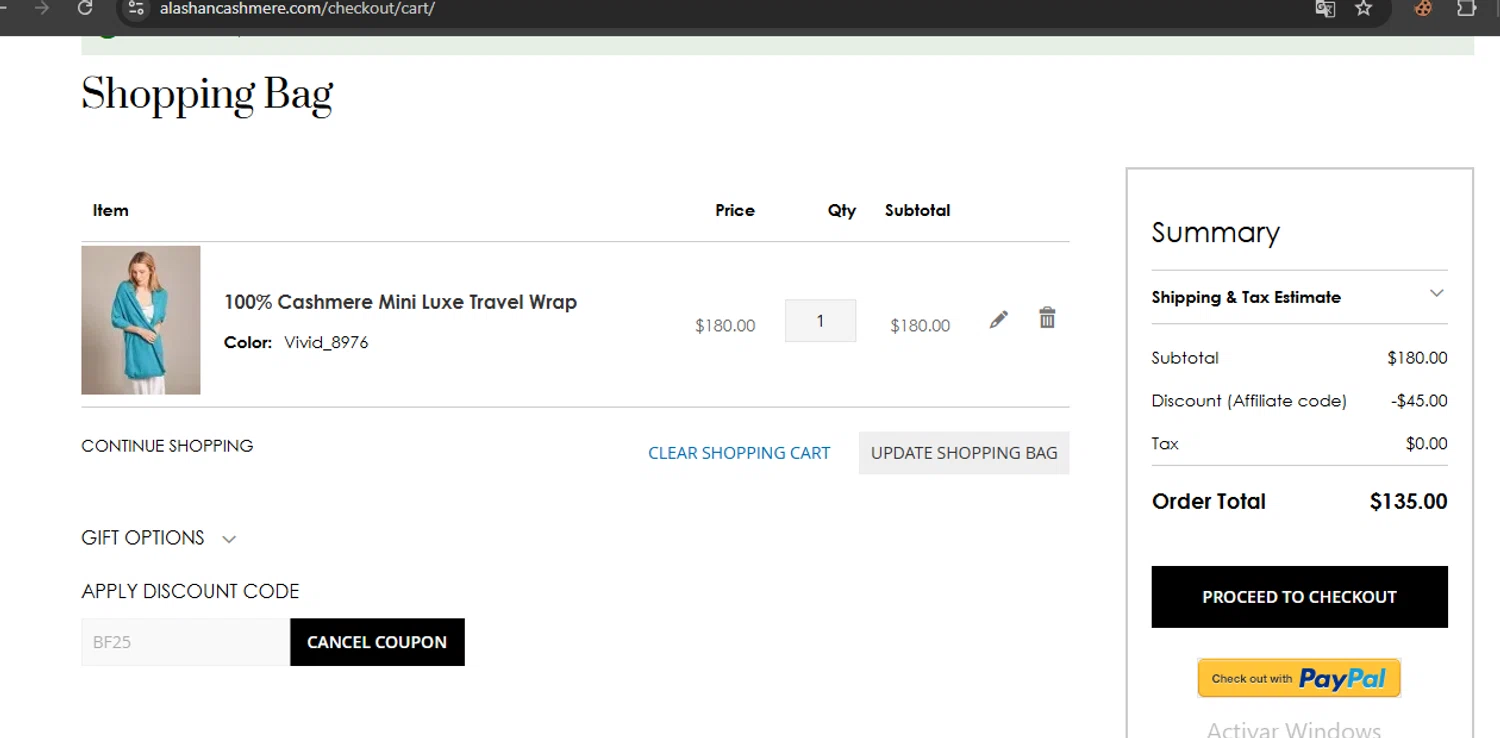Click the discount code field containing BF25

coord(186,642)
